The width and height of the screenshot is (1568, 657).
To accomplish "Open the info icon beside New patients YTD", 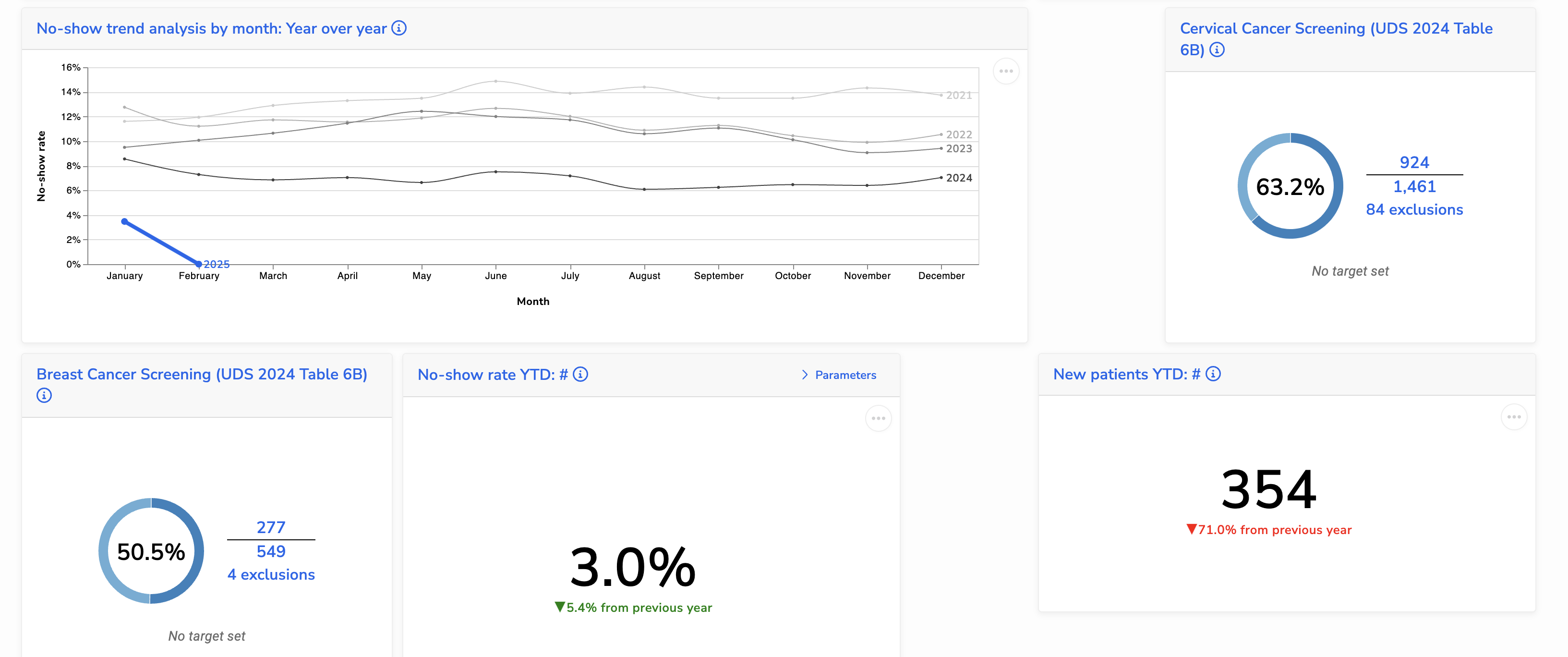I will 1214,375.
